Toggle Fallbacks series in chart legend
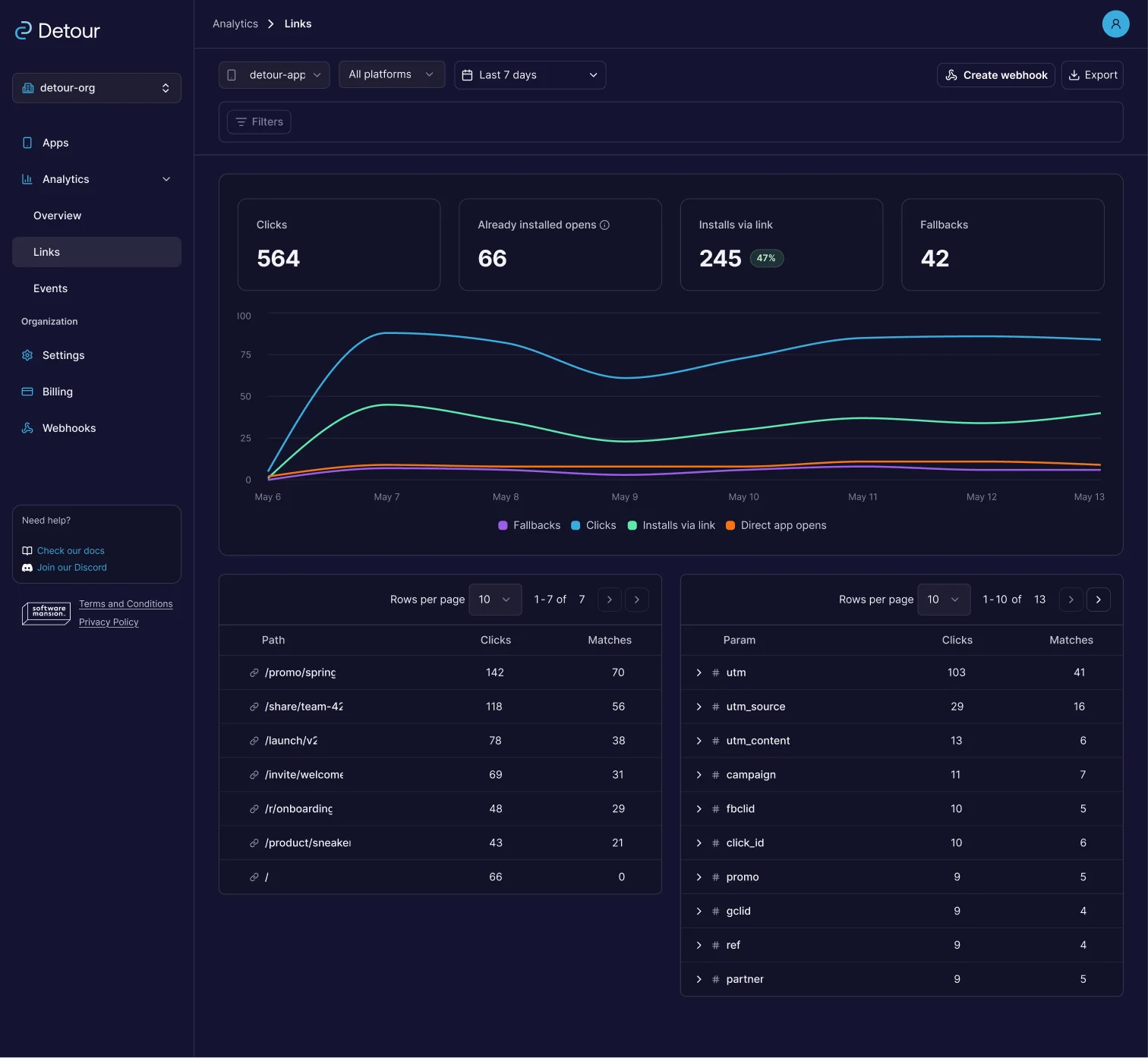Viewport: 1148px width, 1058px height. coord(529,525)
